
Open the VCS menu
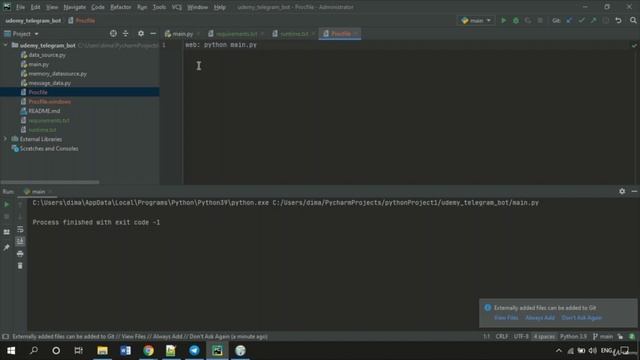coord(176,7)
